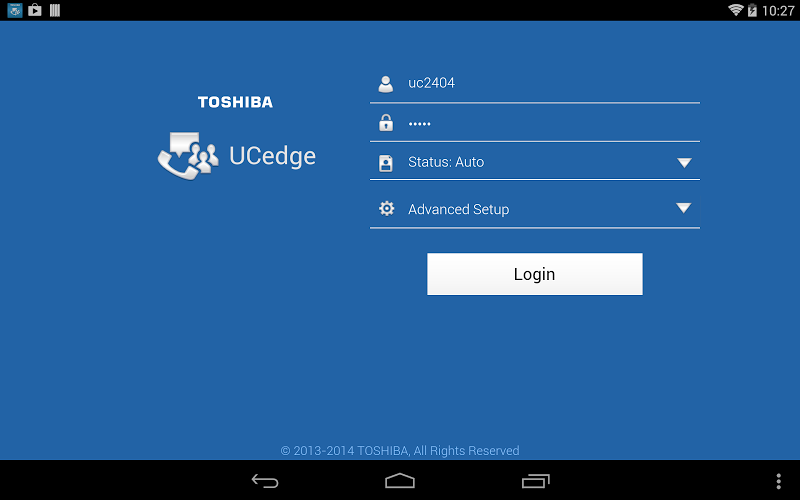Click the 2013-2014 TOSHIBA copyright text

click(x=400, y=451)
